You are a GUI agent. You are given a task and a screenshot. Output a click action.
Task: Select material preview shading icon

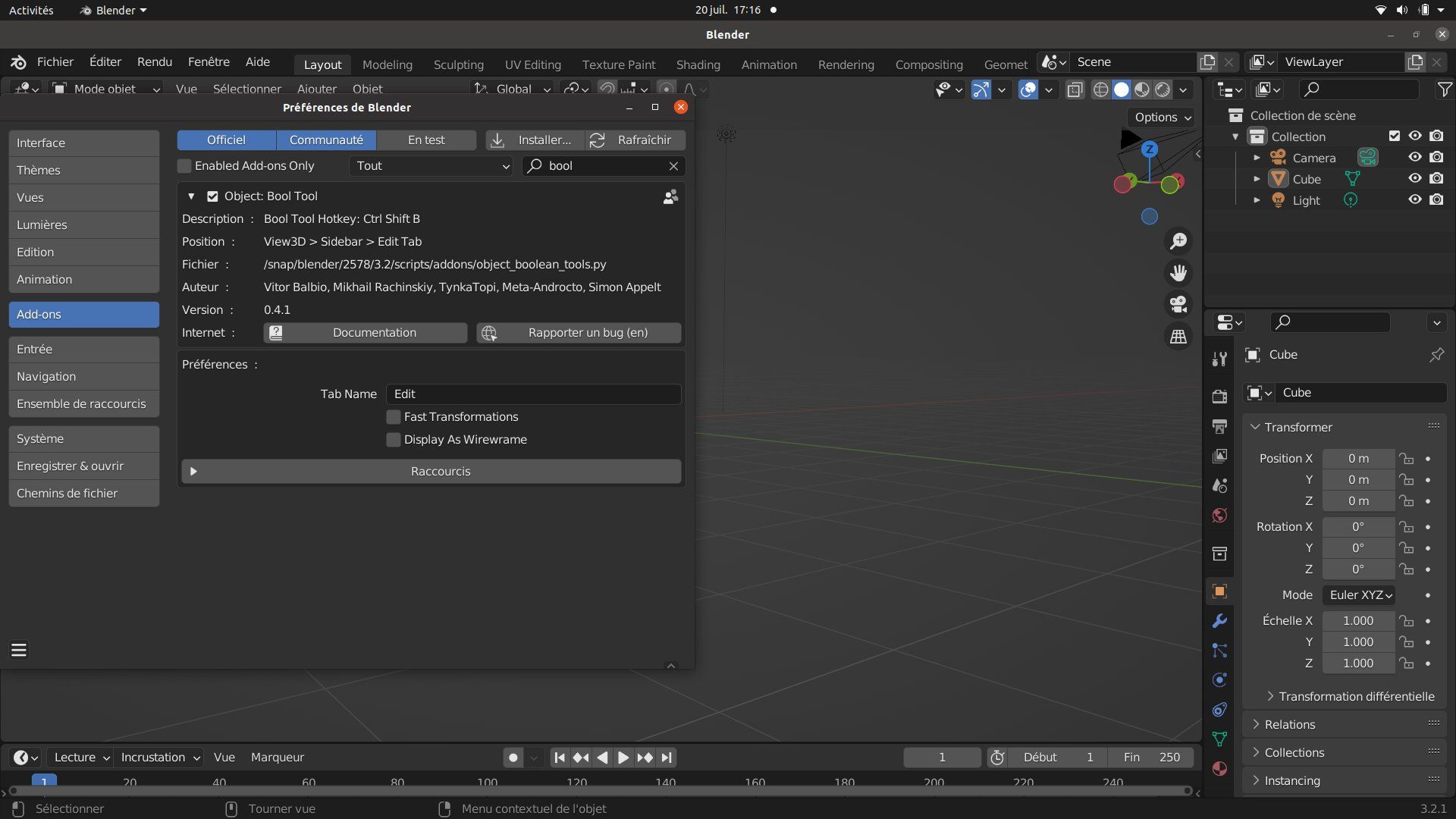tap(1141, 89)
